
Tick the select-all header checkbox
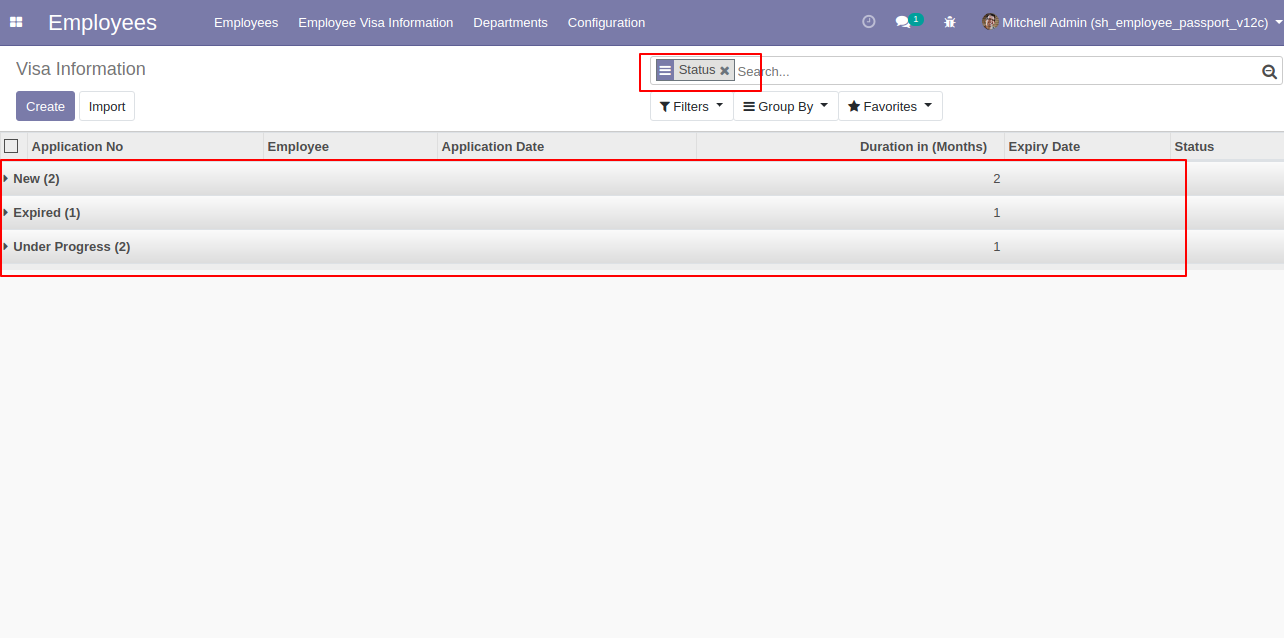11,146
